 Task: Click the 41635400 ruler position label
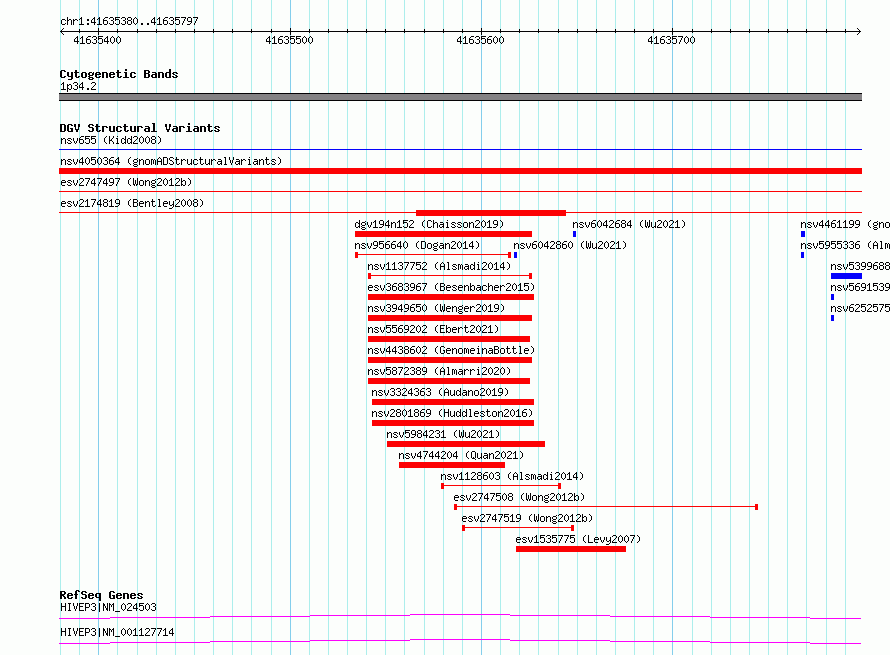point(97,40)
